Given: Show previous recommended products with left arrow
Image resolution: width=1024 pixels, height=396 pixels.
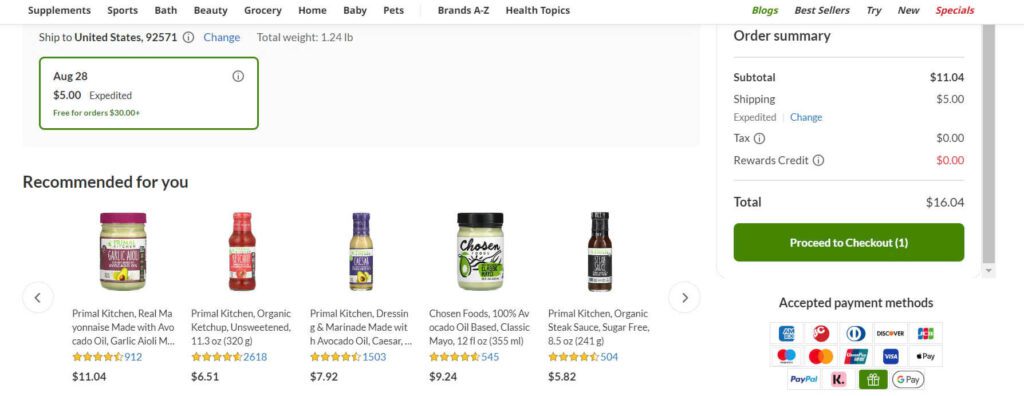Looking at the screenshot, I should point(38,298).
